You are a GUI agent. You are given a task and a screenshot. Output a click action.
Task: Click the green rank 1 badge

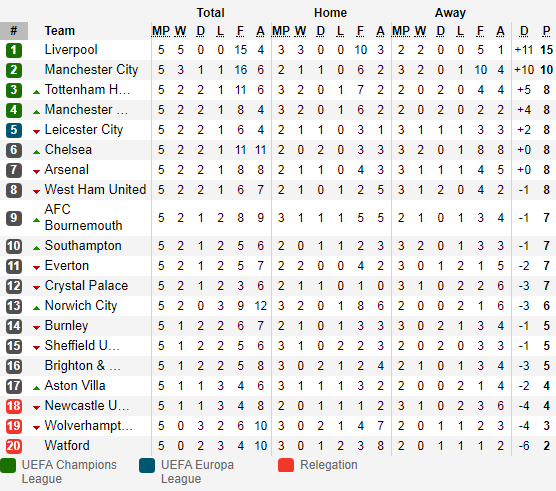[x=14, y=50]
